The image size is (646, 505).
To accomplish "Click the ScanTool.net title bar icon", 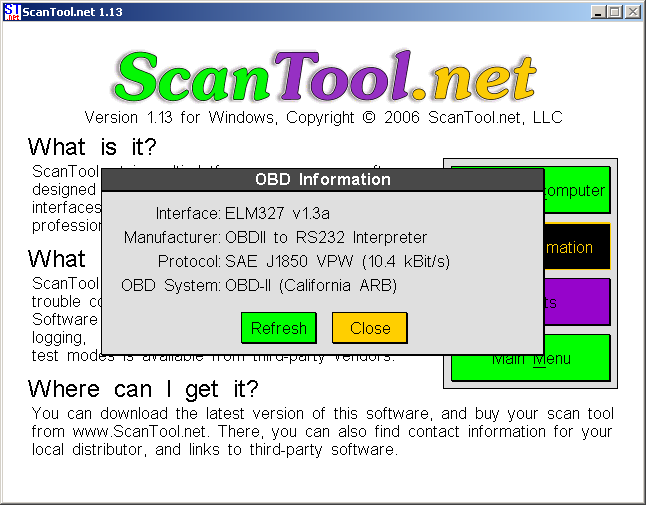I will point(12,12).
